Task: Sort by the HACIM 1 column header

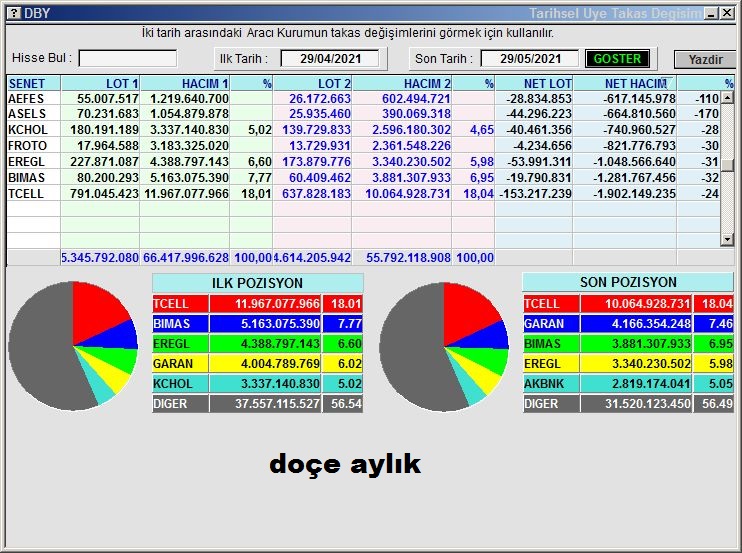Action: [x=185, y=84]
